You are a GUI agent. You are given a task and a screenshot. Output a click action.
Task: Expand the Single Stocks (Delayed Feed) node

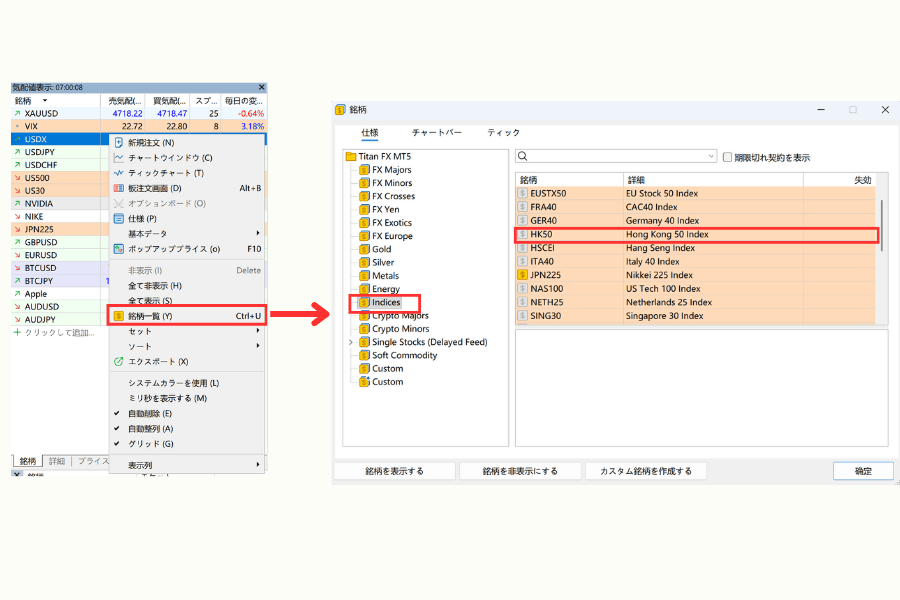pos(350,342)
